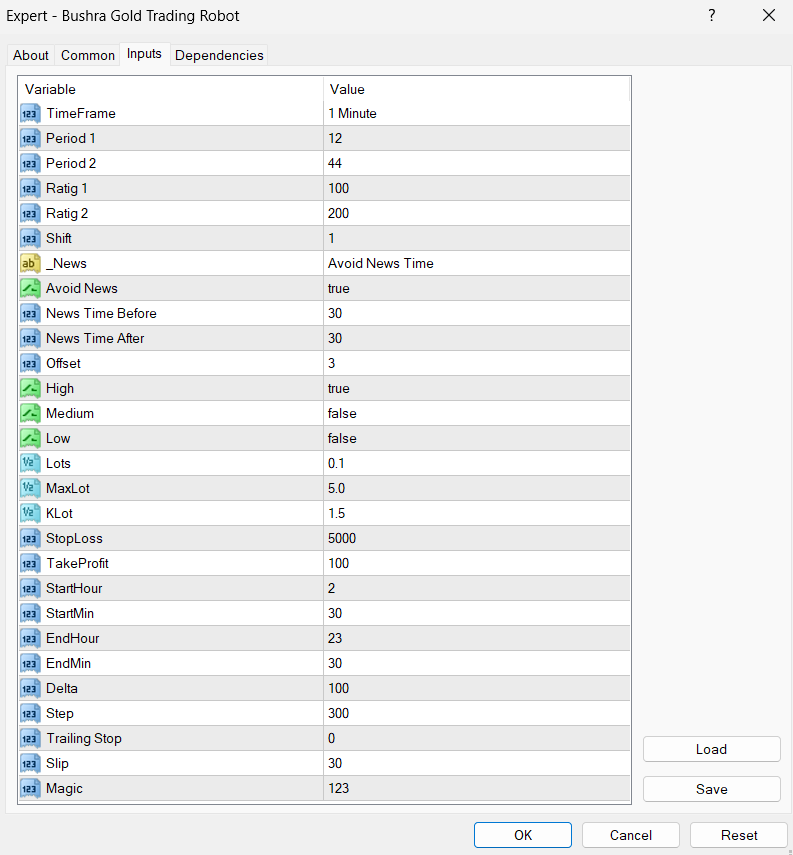The width and height of the screenshot is (793, 855).
Task: Click the boolean icon beside Medium
Action: [30, 414]
